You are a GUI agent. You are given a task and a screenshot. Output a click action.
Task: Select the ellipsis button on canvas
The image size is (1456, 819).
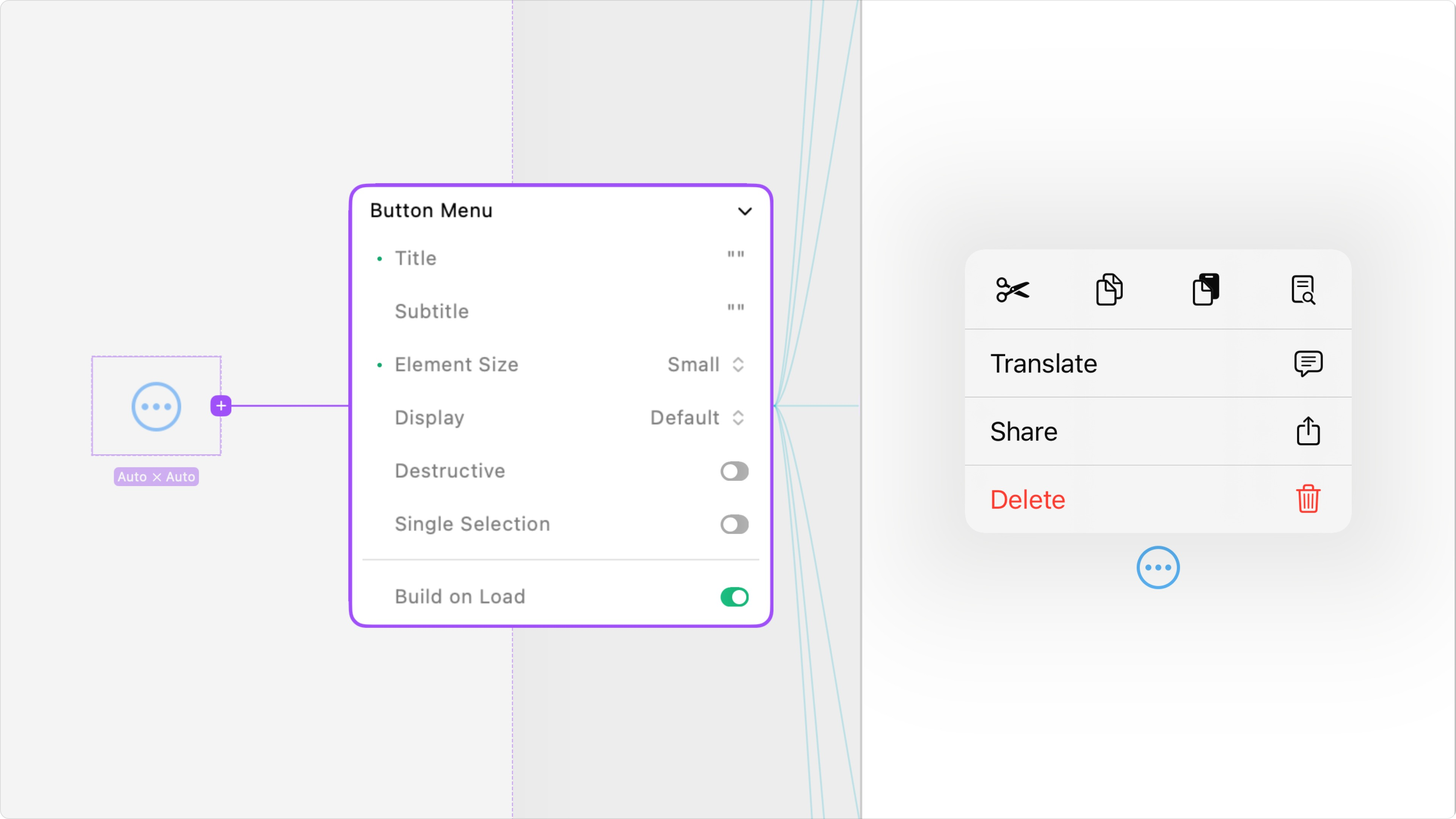coord(156,406)
